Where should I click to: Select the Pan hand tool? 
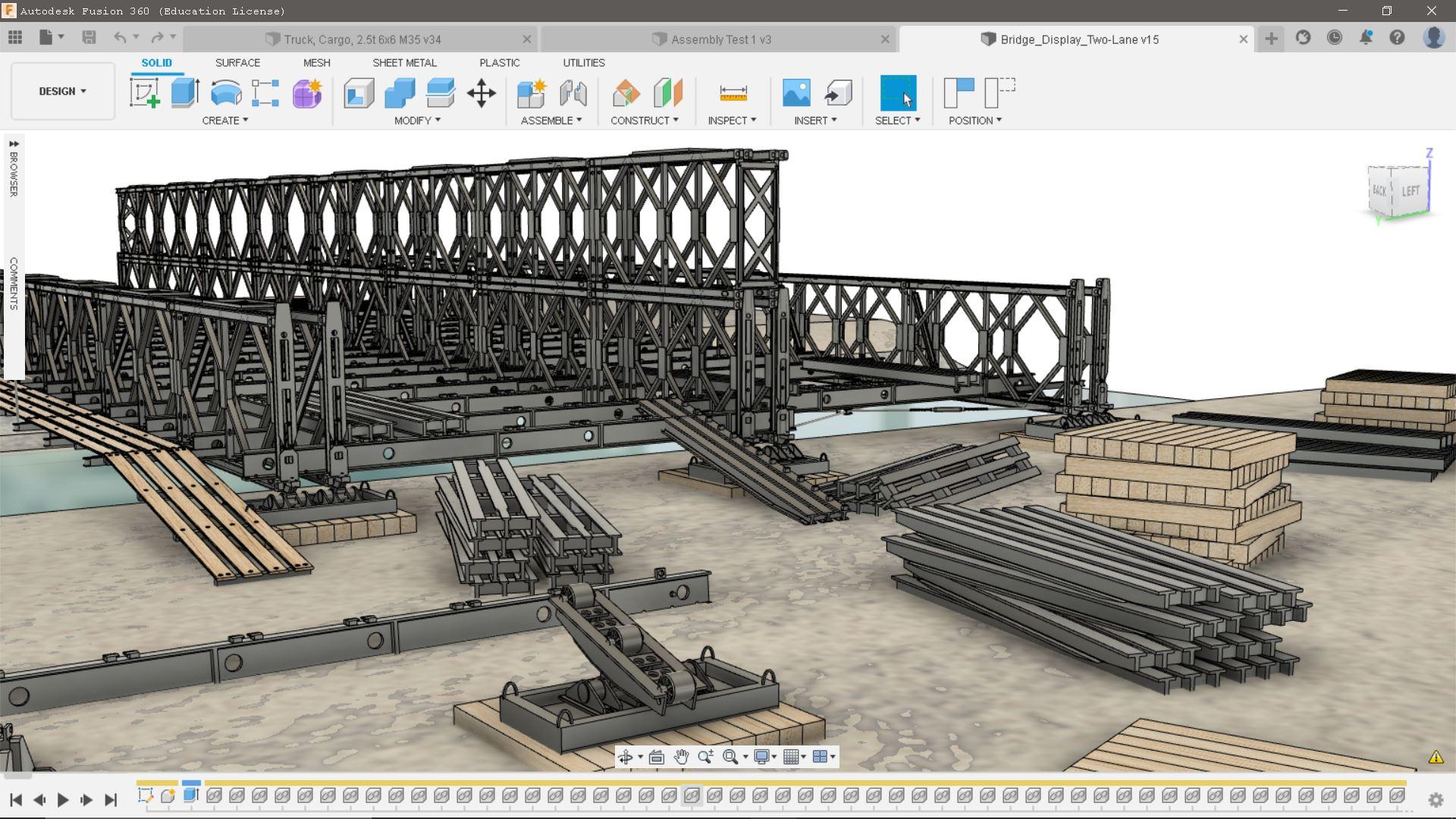[681, 757]
